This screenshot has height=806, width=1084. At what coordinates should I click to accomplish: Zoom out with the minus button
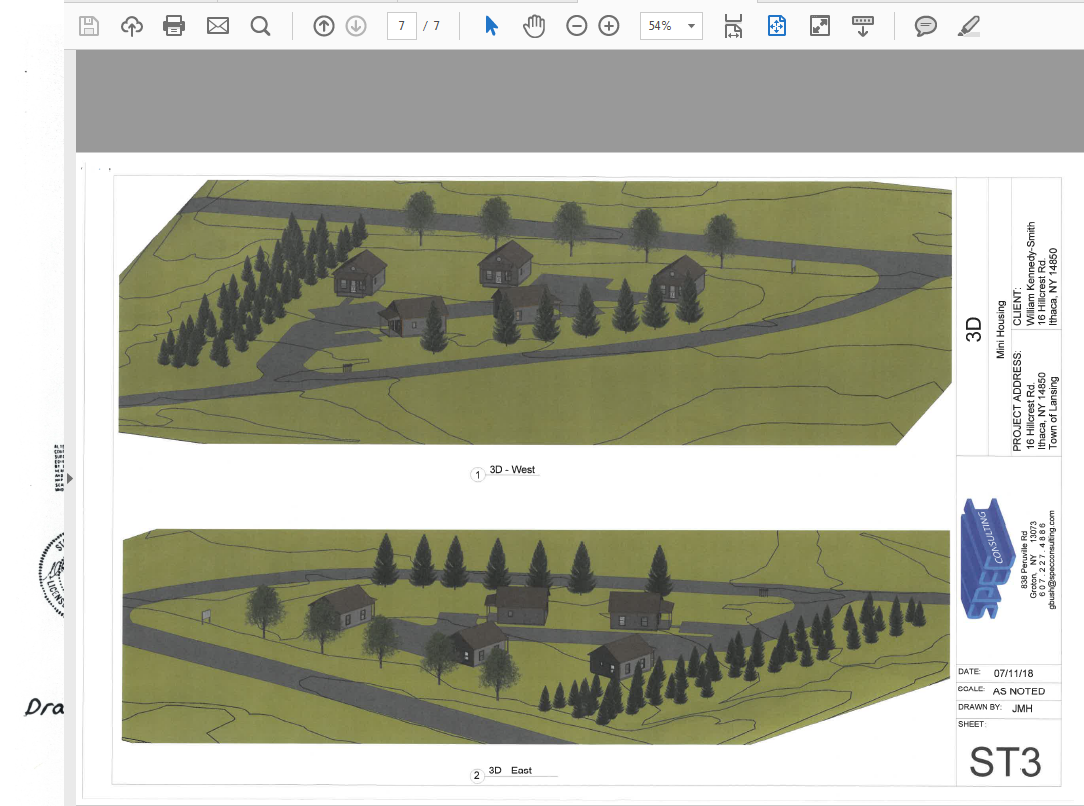(576, 26)
